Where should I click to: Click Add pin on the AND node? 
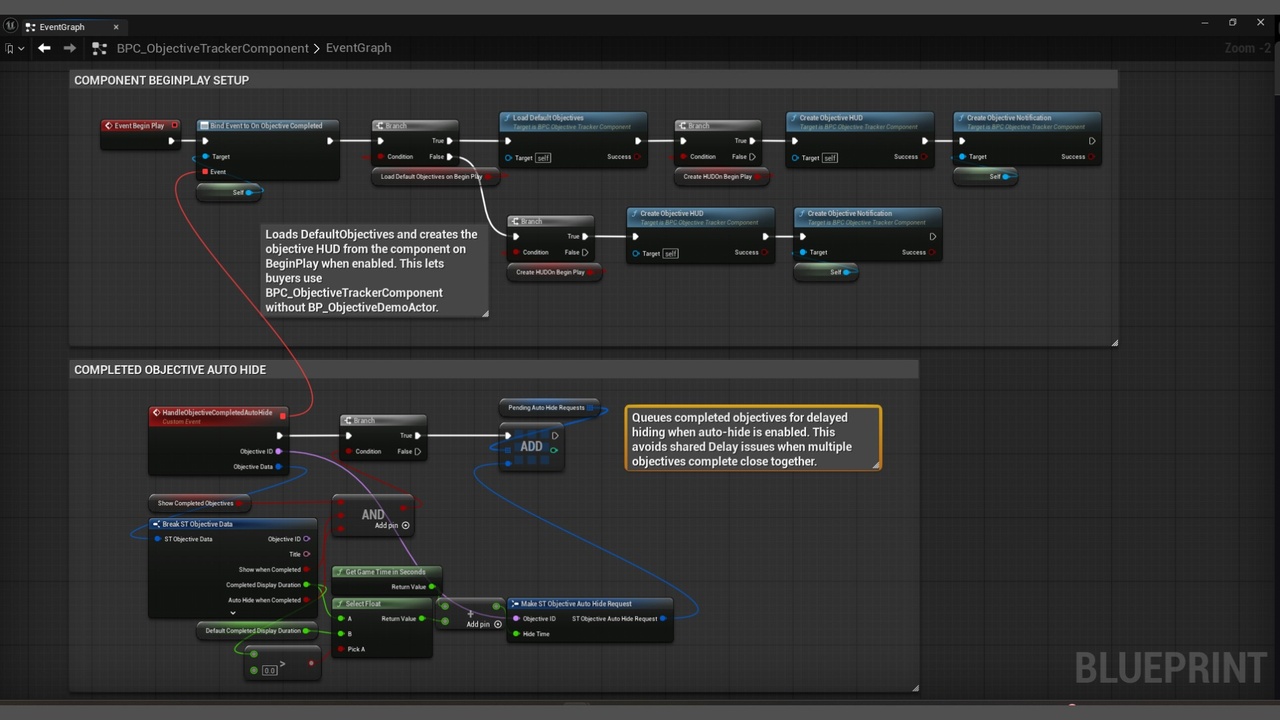[x=392, y=525]
